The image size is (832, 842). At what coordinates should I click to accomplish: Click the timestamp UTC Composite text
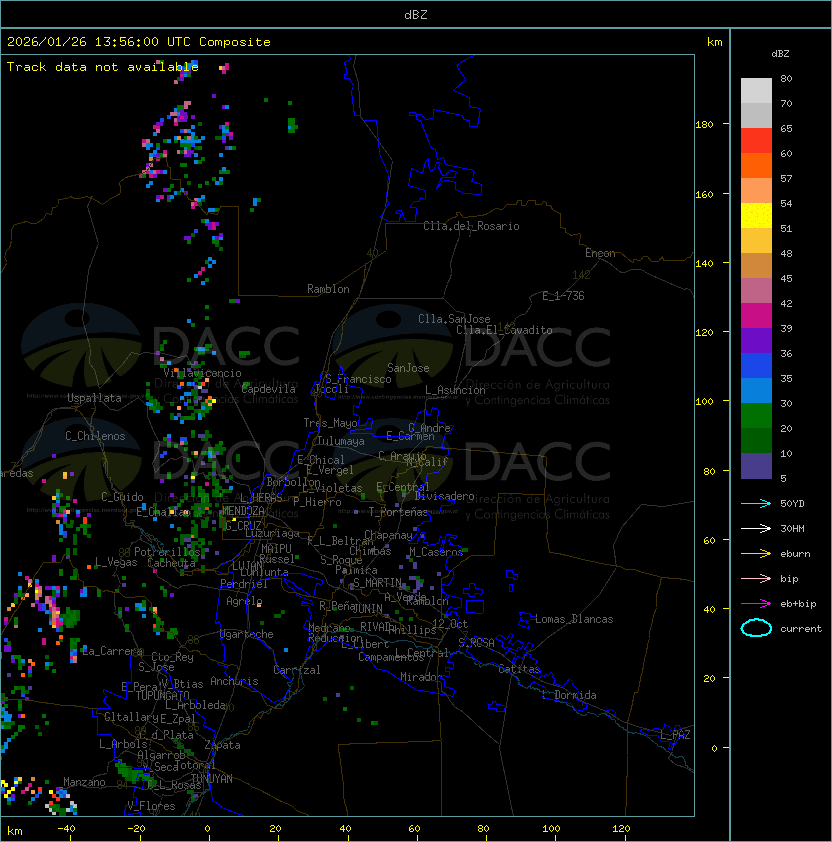(x=139, y=42)
